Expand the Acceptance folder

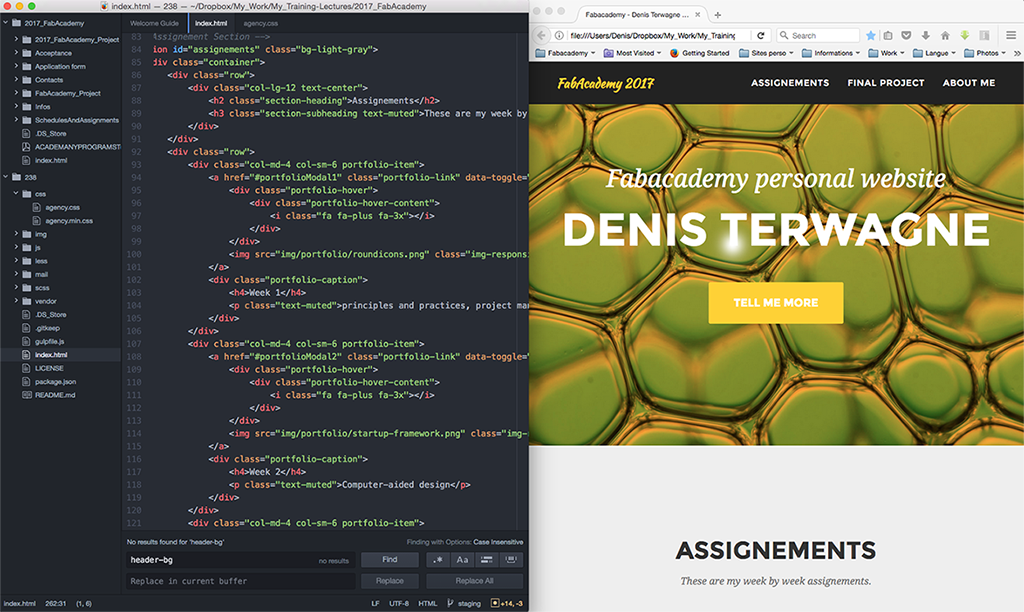tap(16, 53)
